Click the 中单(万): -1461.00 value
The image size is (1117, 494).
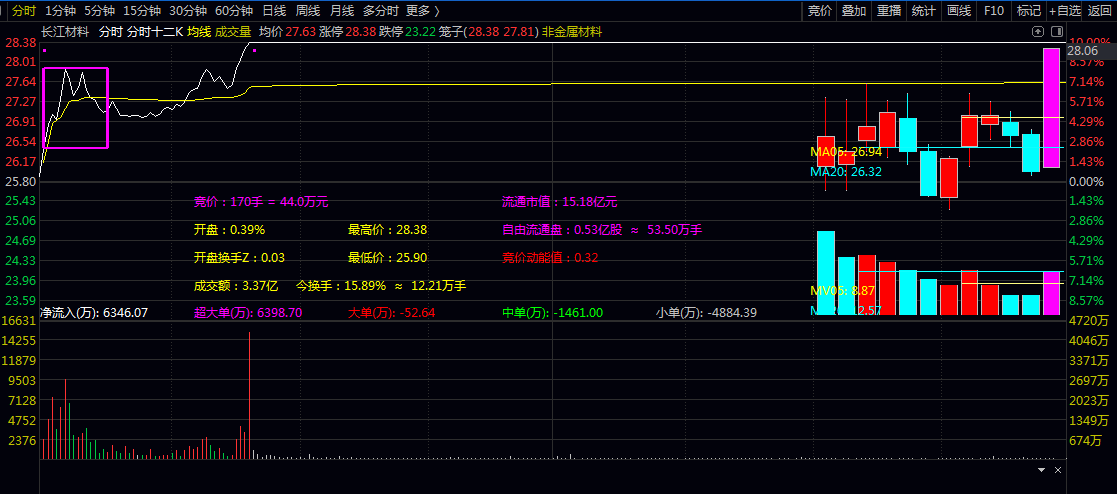[x=553, y=312]
